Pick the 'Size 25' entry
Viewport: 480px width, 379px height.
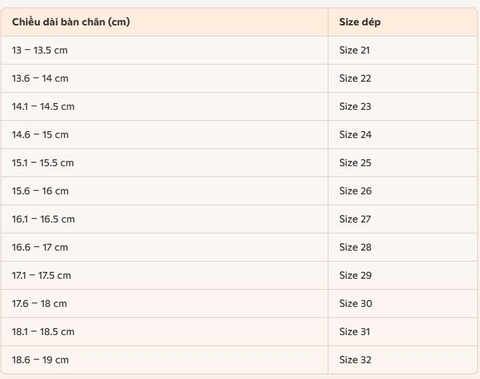point(403,163)
